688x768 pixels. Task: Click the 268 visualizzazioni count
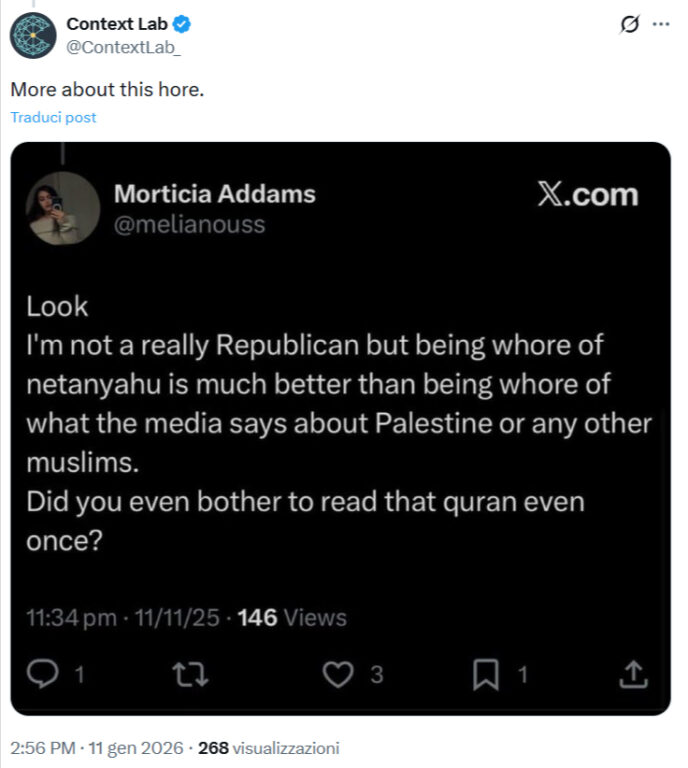point(268,748)
